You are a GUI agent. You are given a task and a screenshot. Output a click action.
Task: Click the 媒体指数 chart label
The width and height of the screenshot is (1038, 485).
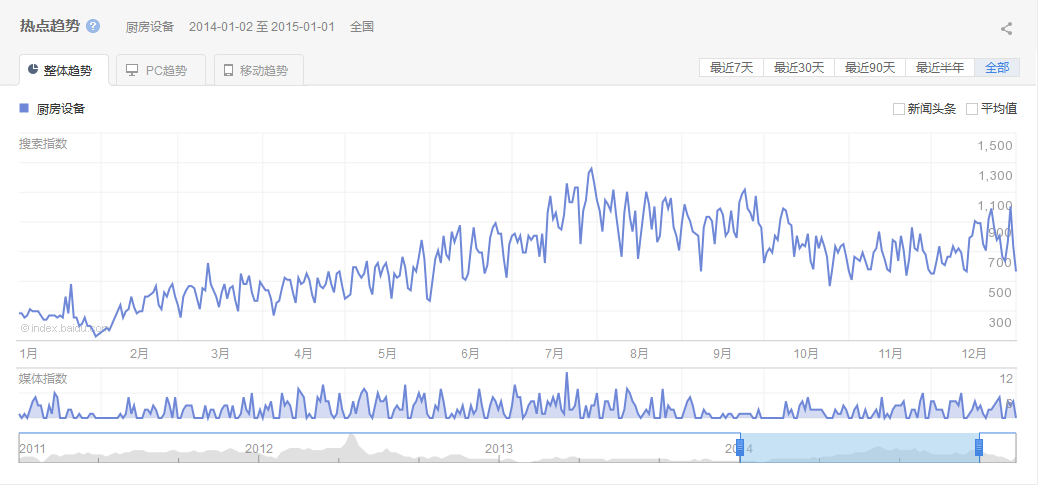(x=44, y=378)
